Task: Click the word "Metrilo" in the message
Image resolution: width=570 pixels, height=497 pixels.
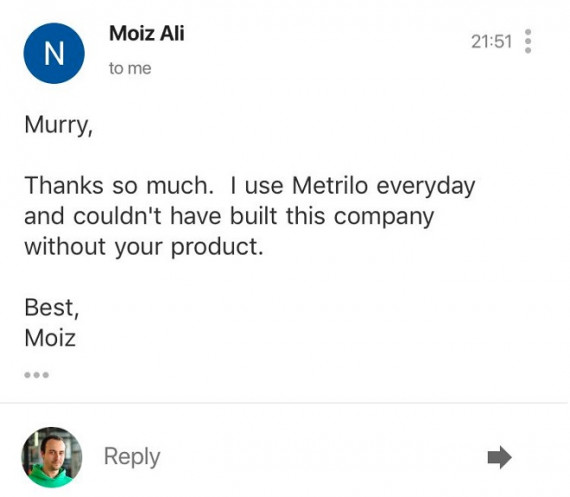Action: [x=330, y=185]
